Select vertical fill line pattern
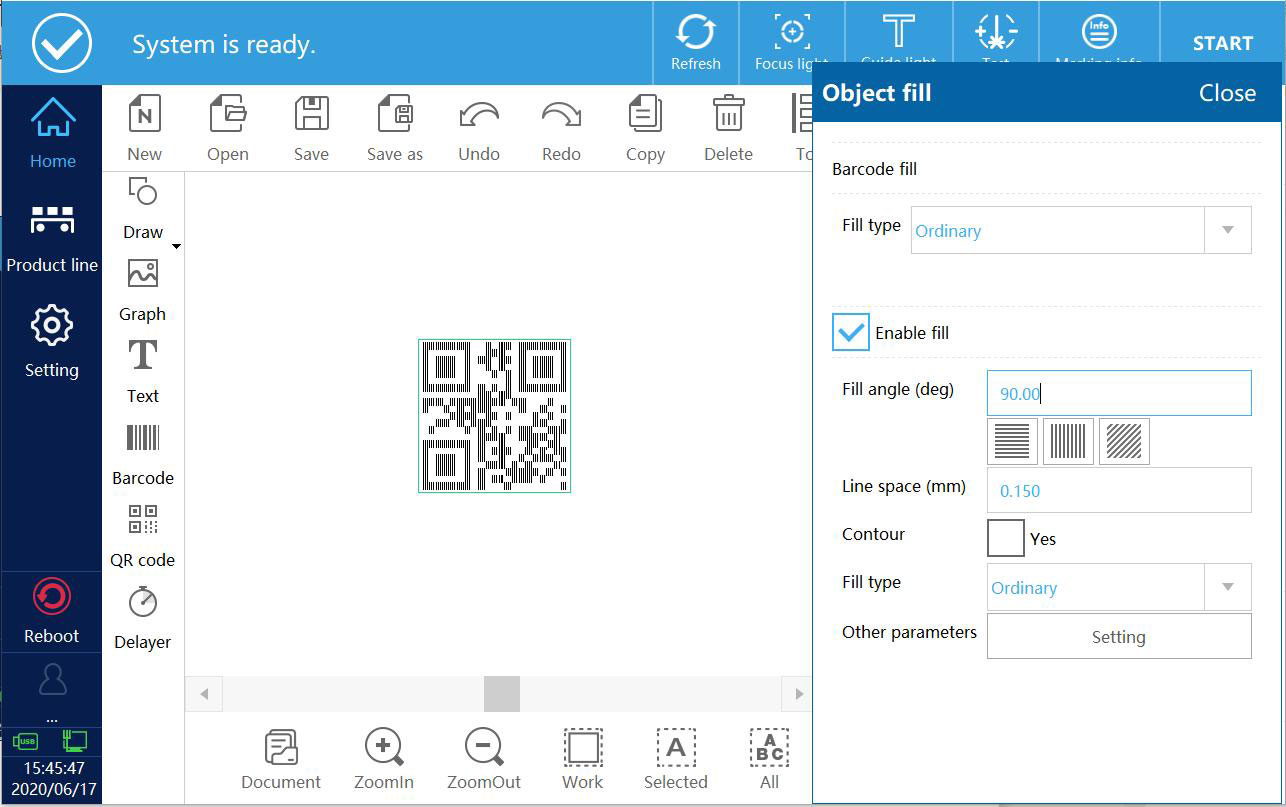Image resolution: width=1286 pixels, height=807 pixels. pos(1068,441)
